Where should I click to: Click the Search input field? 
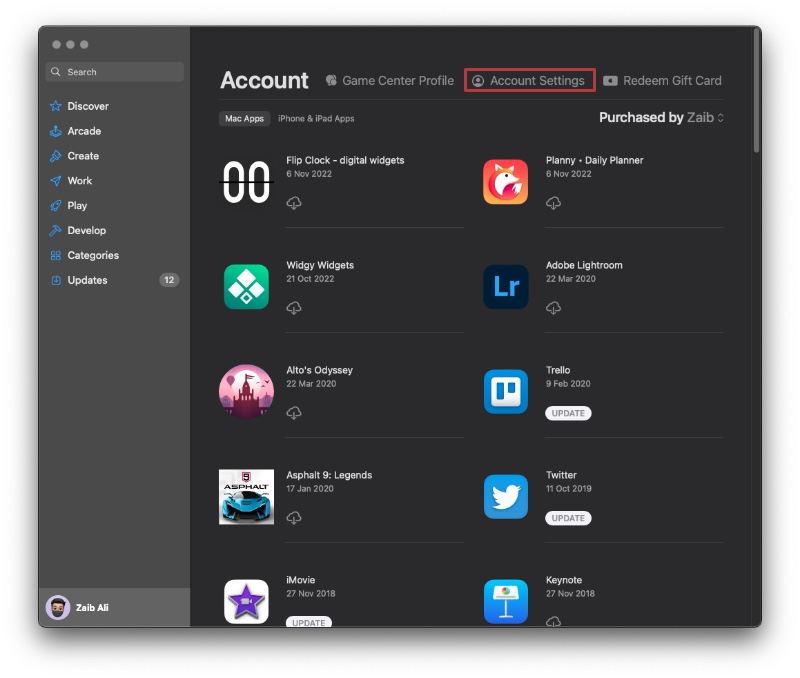click(115, 72)
